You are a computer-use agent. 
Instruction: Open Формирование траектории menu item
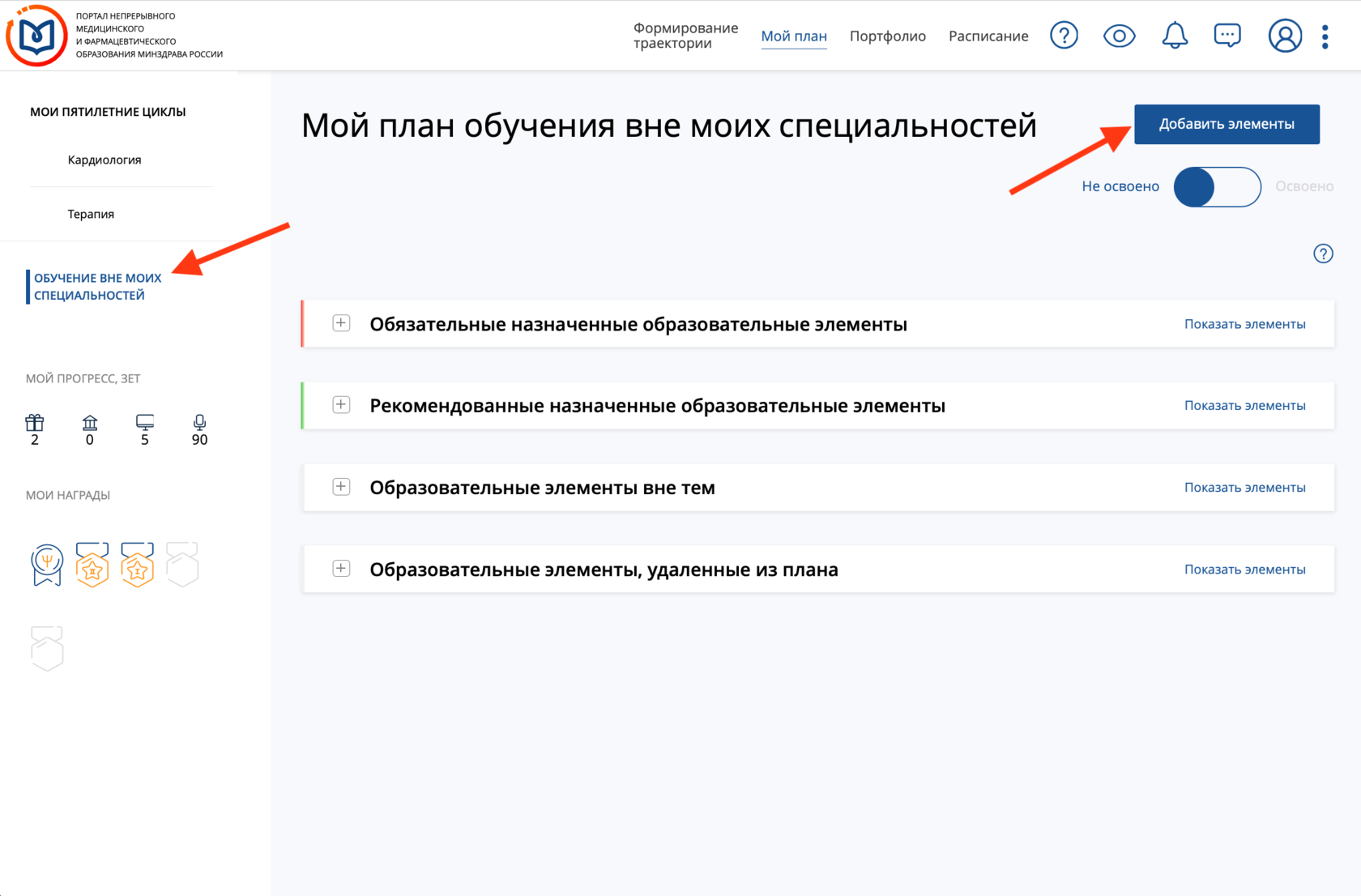pyautogui.click(x=685, y=36)
